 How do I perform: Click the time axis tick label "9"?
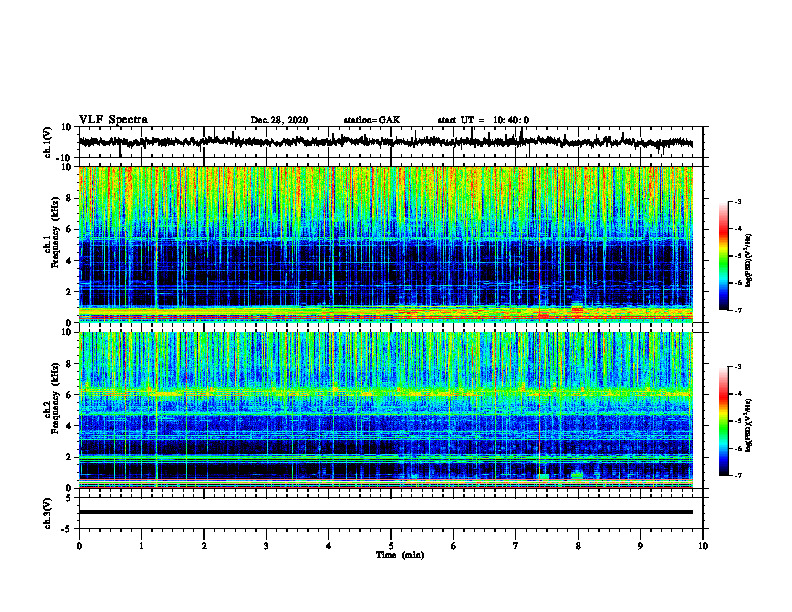(x=640, y=546)
